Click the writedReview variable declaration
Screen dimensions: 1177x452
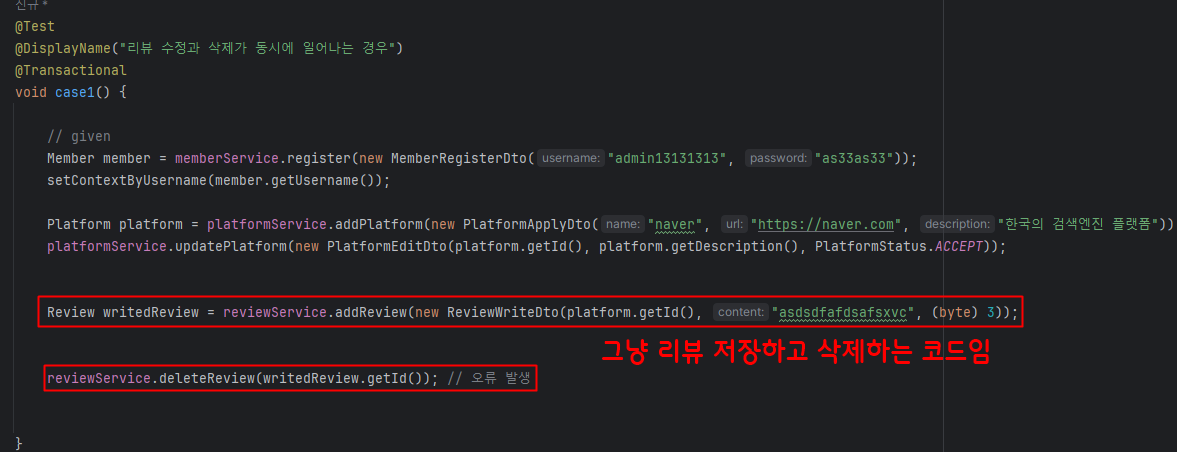[150, 312]
